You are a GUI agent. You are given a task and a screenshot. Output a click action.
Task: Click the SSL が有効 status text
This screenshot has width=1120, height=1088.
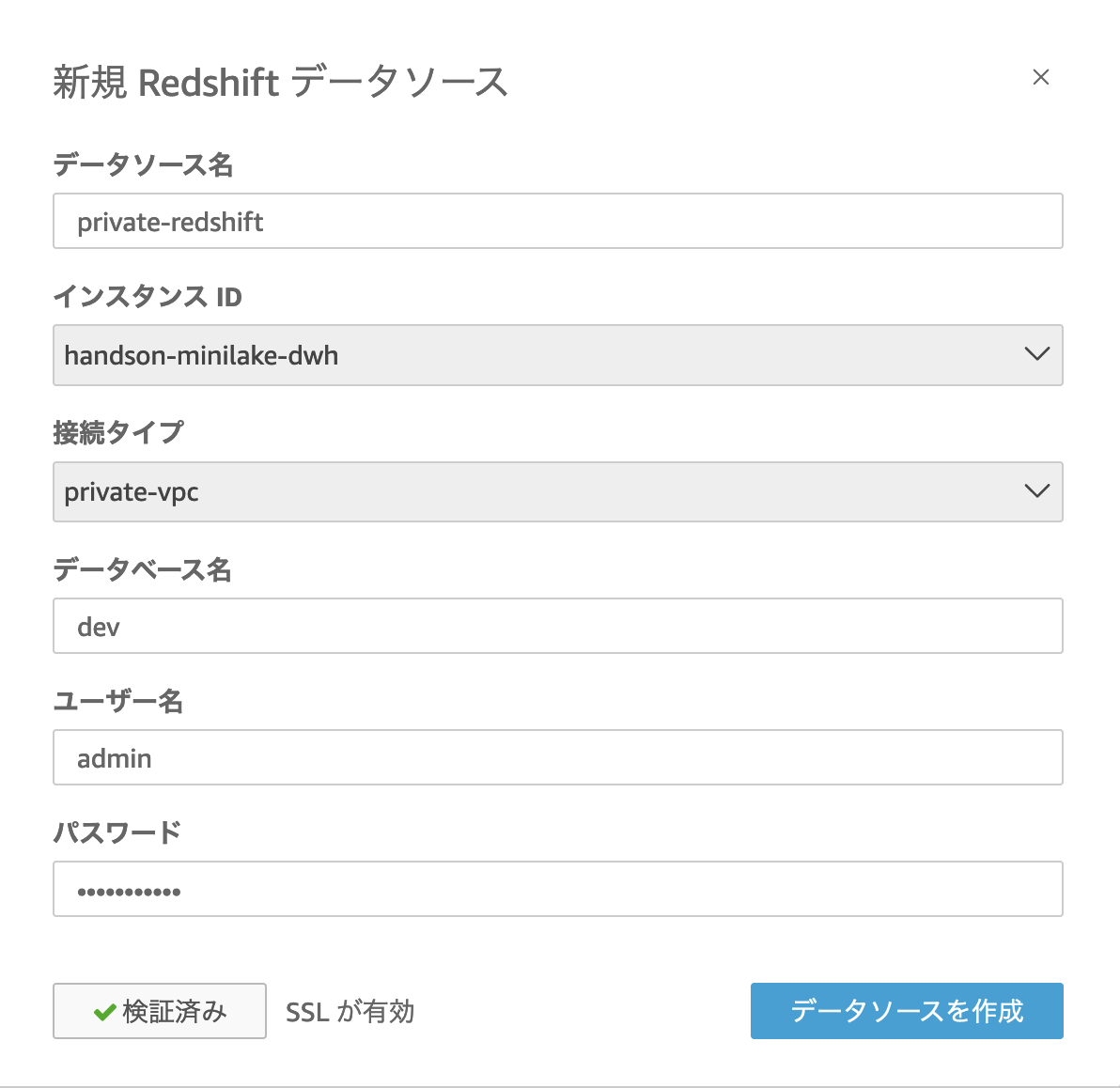(x=350, y=1012)
